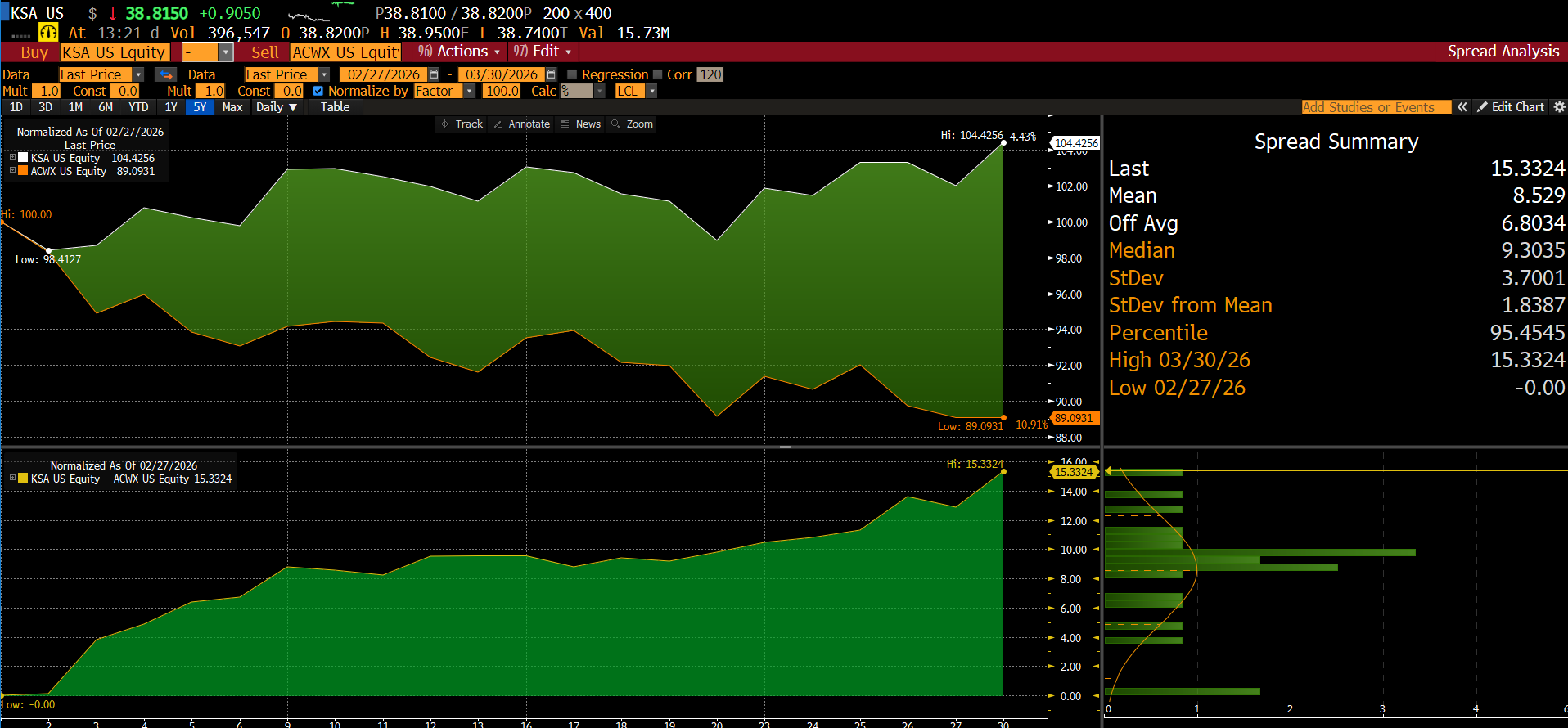Click the Sell label button

coord(265,52)
